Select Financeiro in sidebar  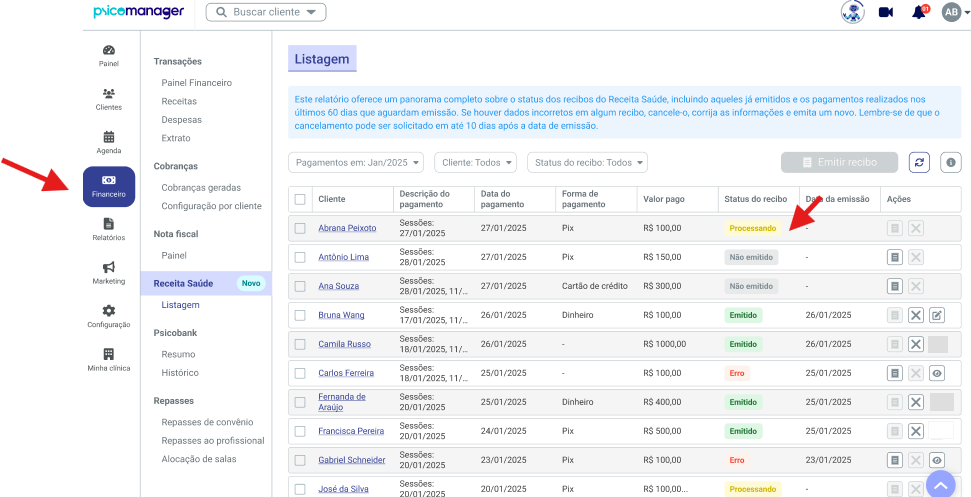(x=108, y=186)
